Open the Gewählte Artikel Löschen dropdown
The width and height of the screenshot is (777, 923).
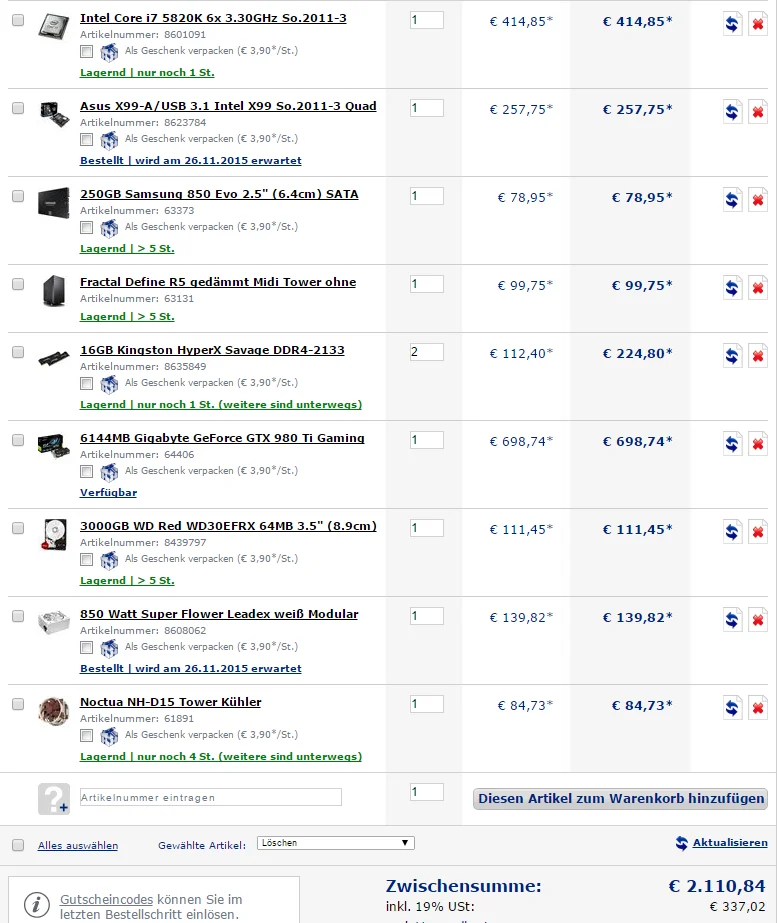click(335, 843)
